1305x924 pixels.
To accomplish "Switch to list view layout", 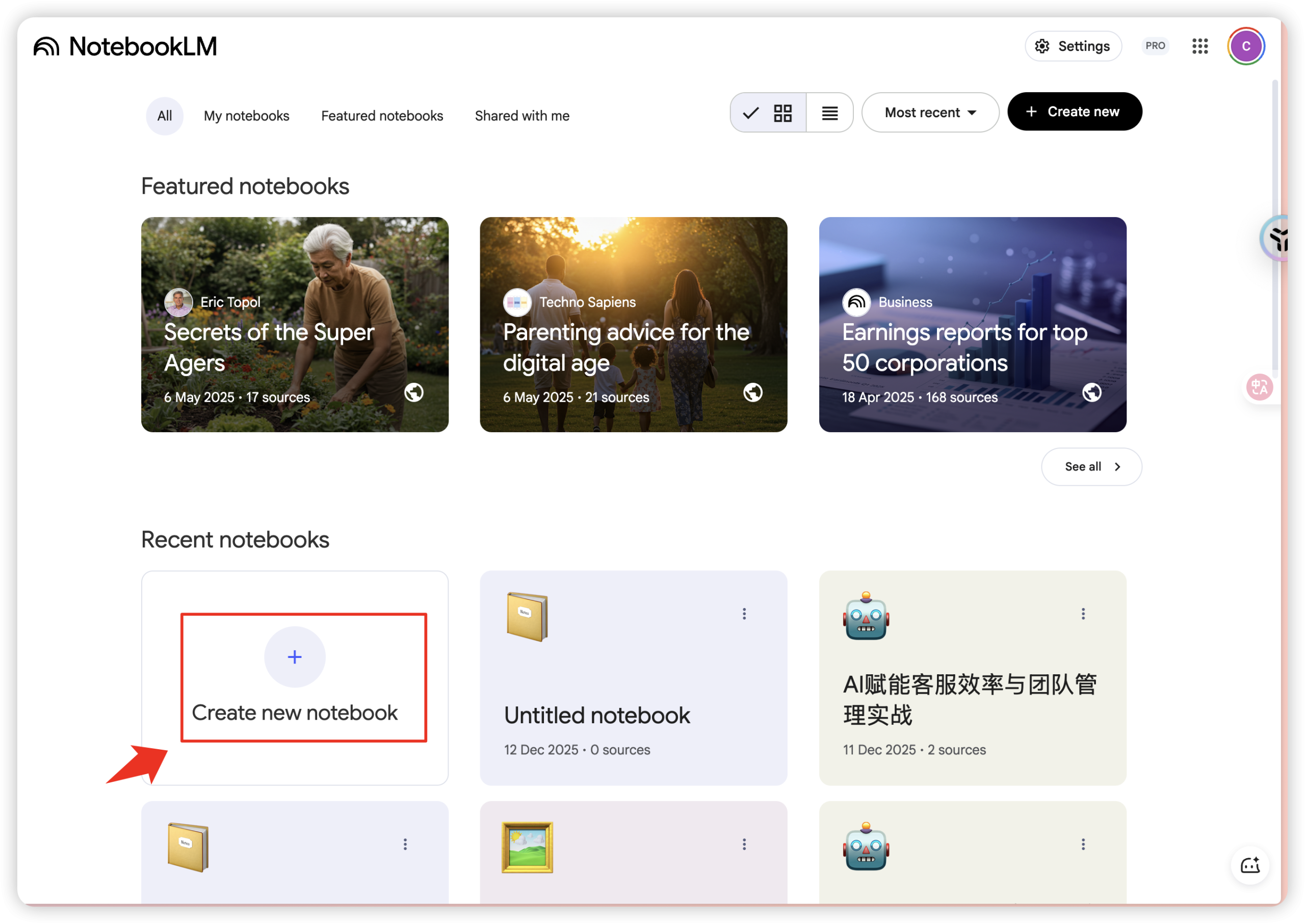I will [830, 113].
